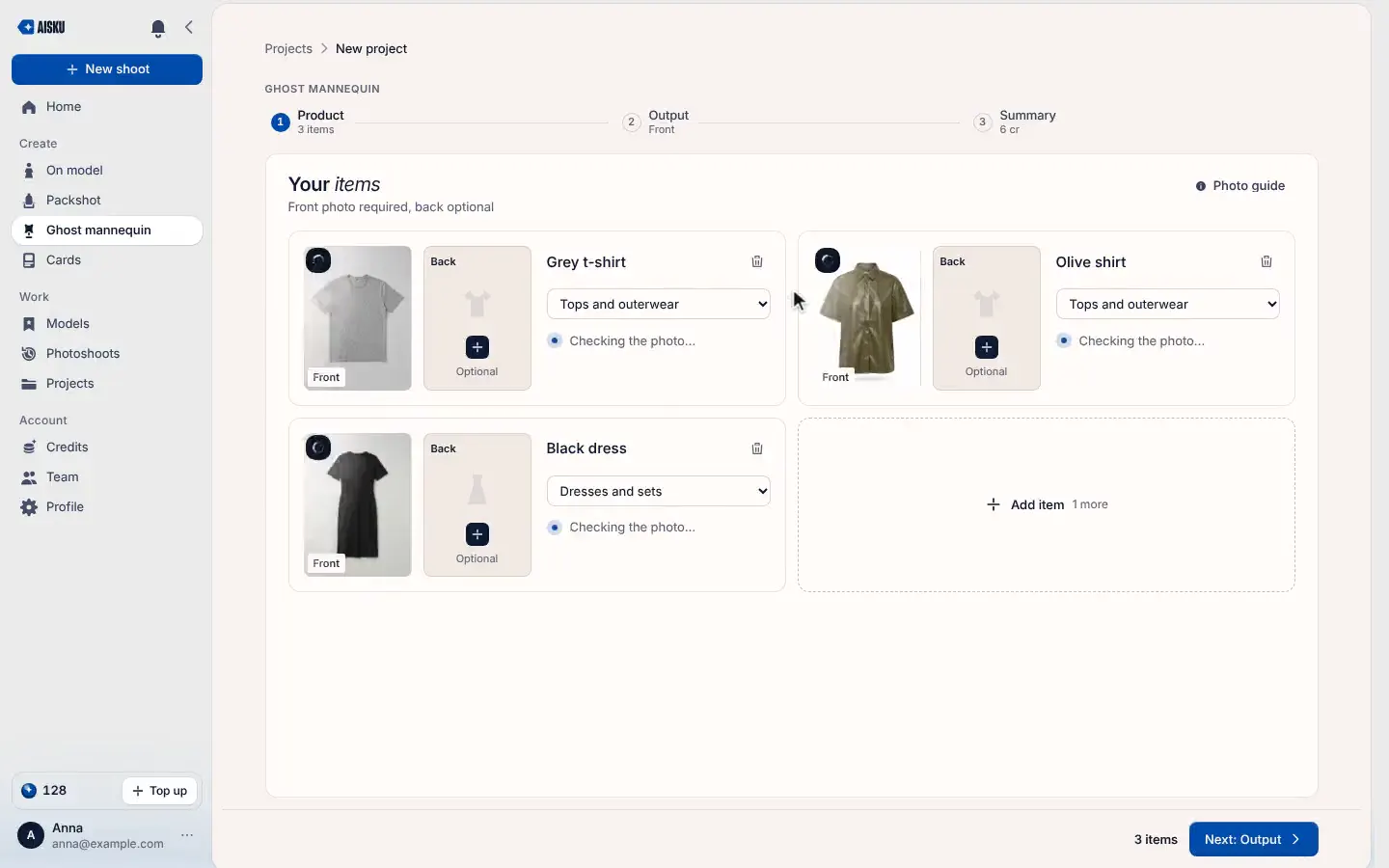The width and height of the screenshot is (1389, 868).
Task: Open Grey t-shirt category dropdown
Action: [659, 304]
